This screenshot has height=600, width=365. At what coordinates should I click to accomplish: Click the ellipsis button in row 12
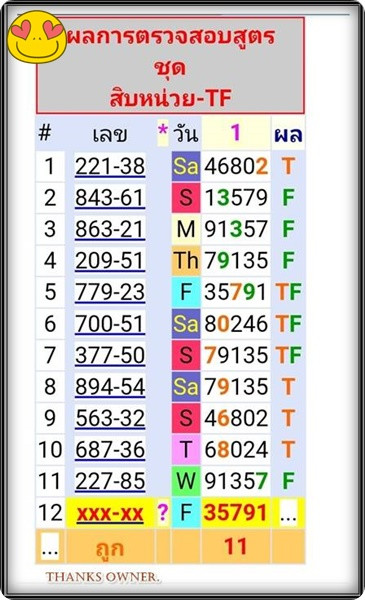(x=288, y=514)
